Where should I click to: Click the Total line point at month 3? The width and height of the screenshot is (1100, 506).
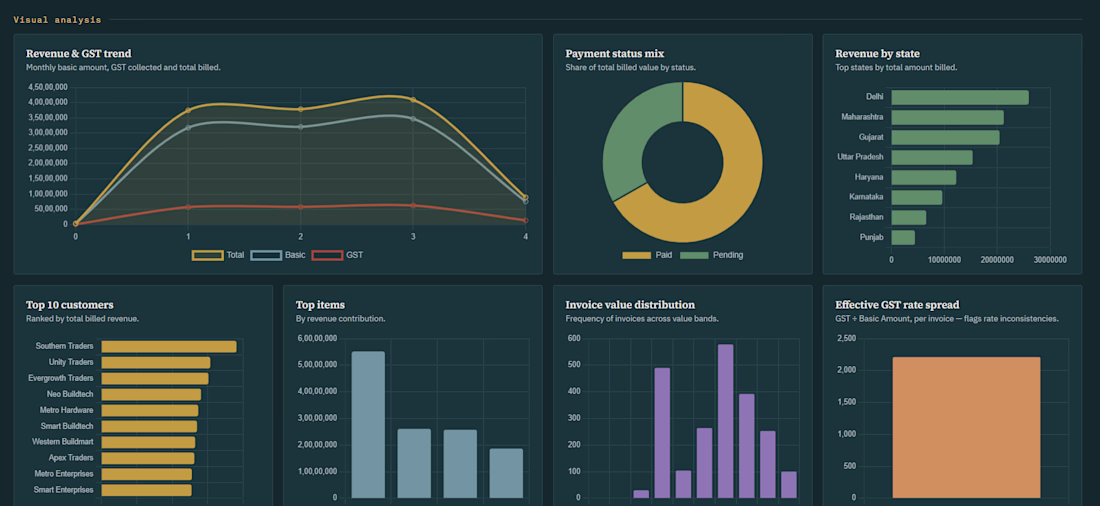(x=412, y=100)
